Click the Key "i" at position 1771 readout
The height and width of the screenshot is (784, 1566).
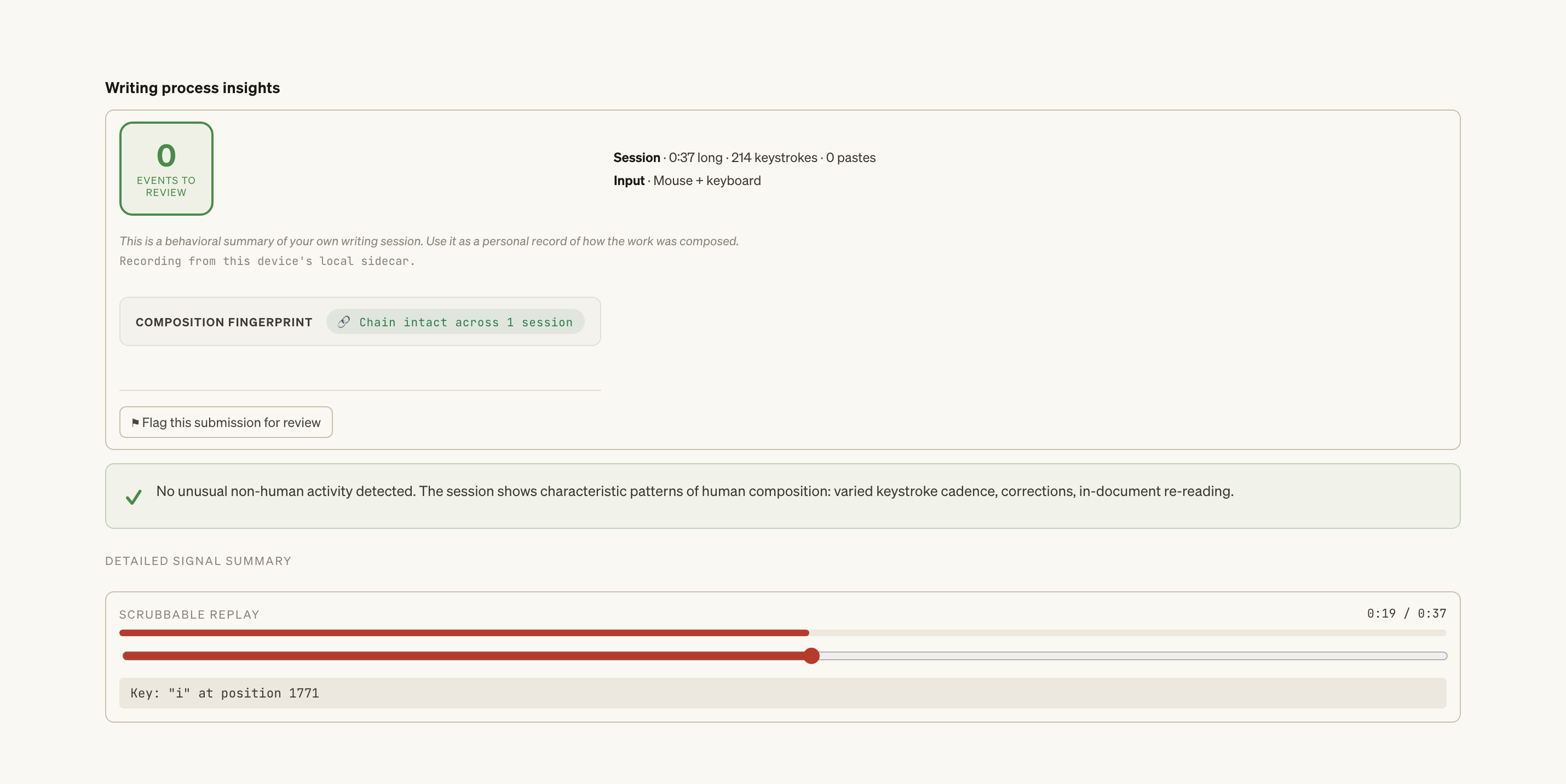pyautogui.click(x=782, y=693)
